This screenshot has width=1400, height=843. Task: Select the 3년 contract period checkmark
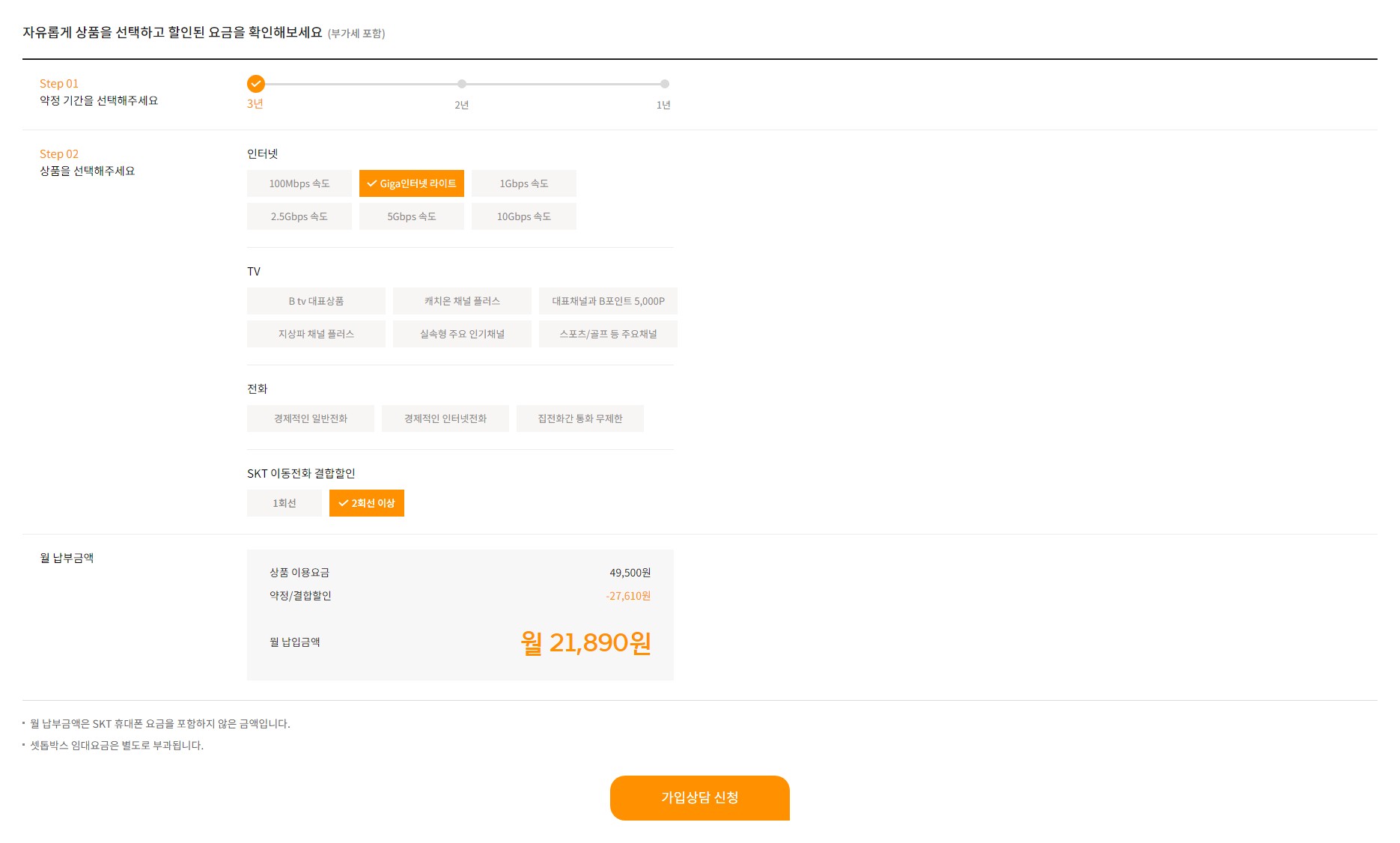click(256, 84)
